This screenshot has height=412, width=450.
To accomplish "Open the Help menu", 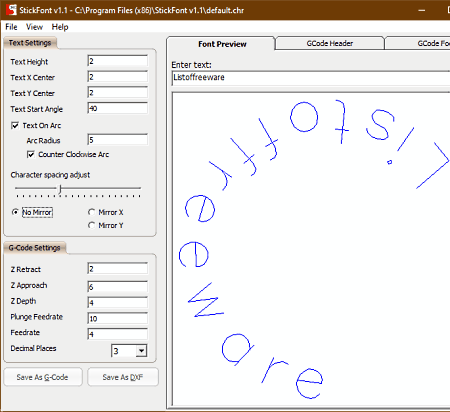I will 60,27.
